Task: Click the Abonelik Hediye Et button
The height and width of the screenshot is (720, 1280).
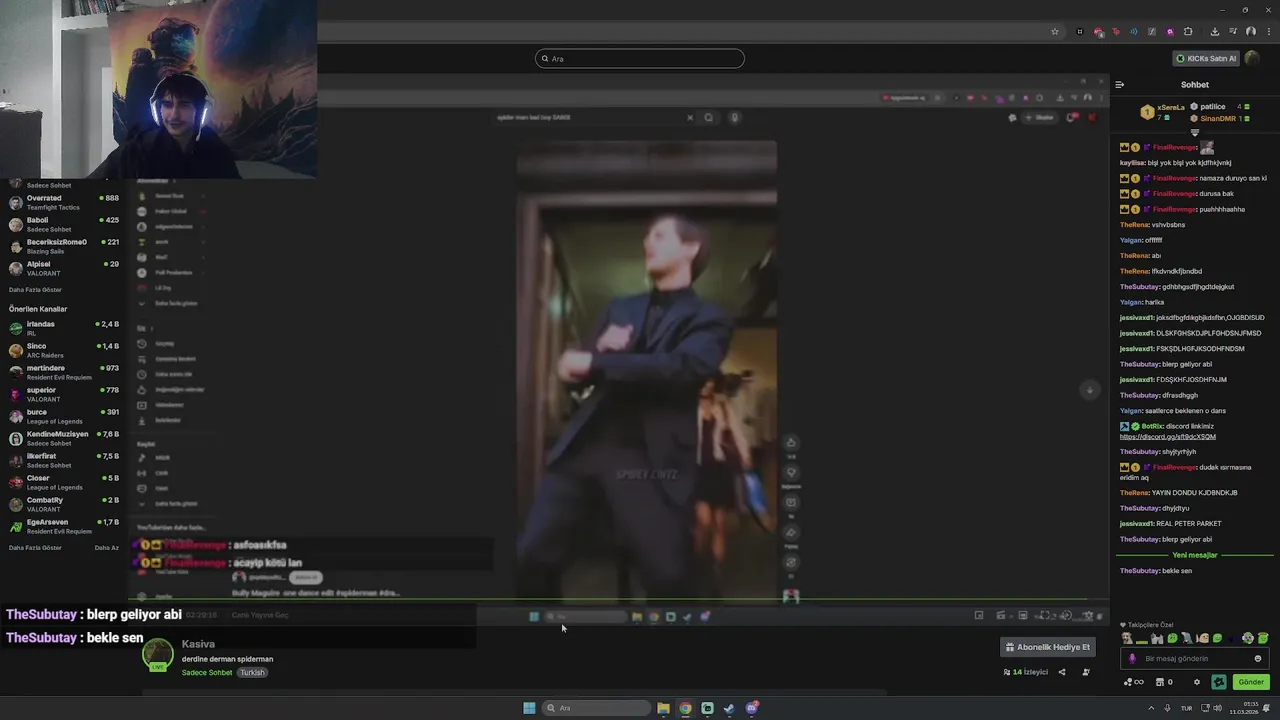Action: [1048, 647]
